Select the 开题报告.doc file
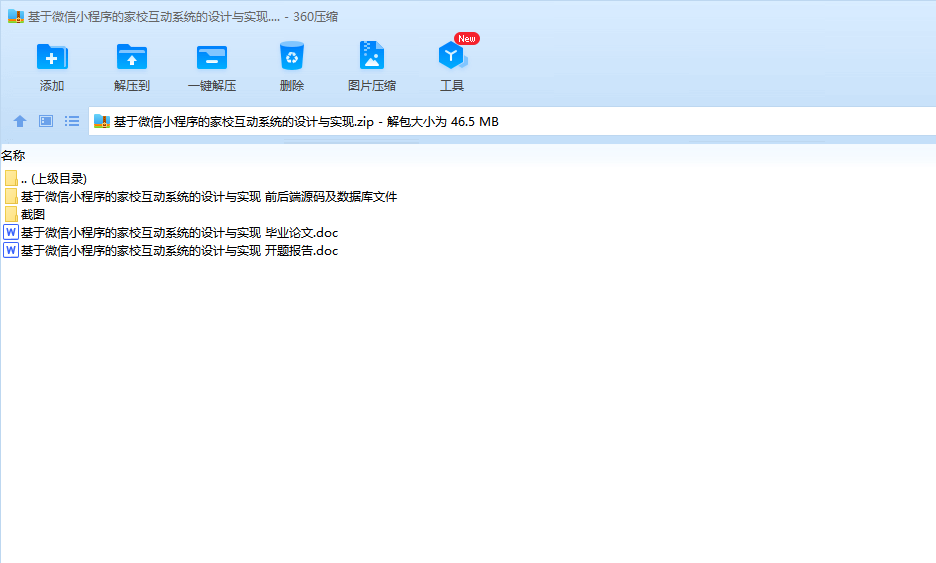936x563 pixels. click(x=171, y=250)
